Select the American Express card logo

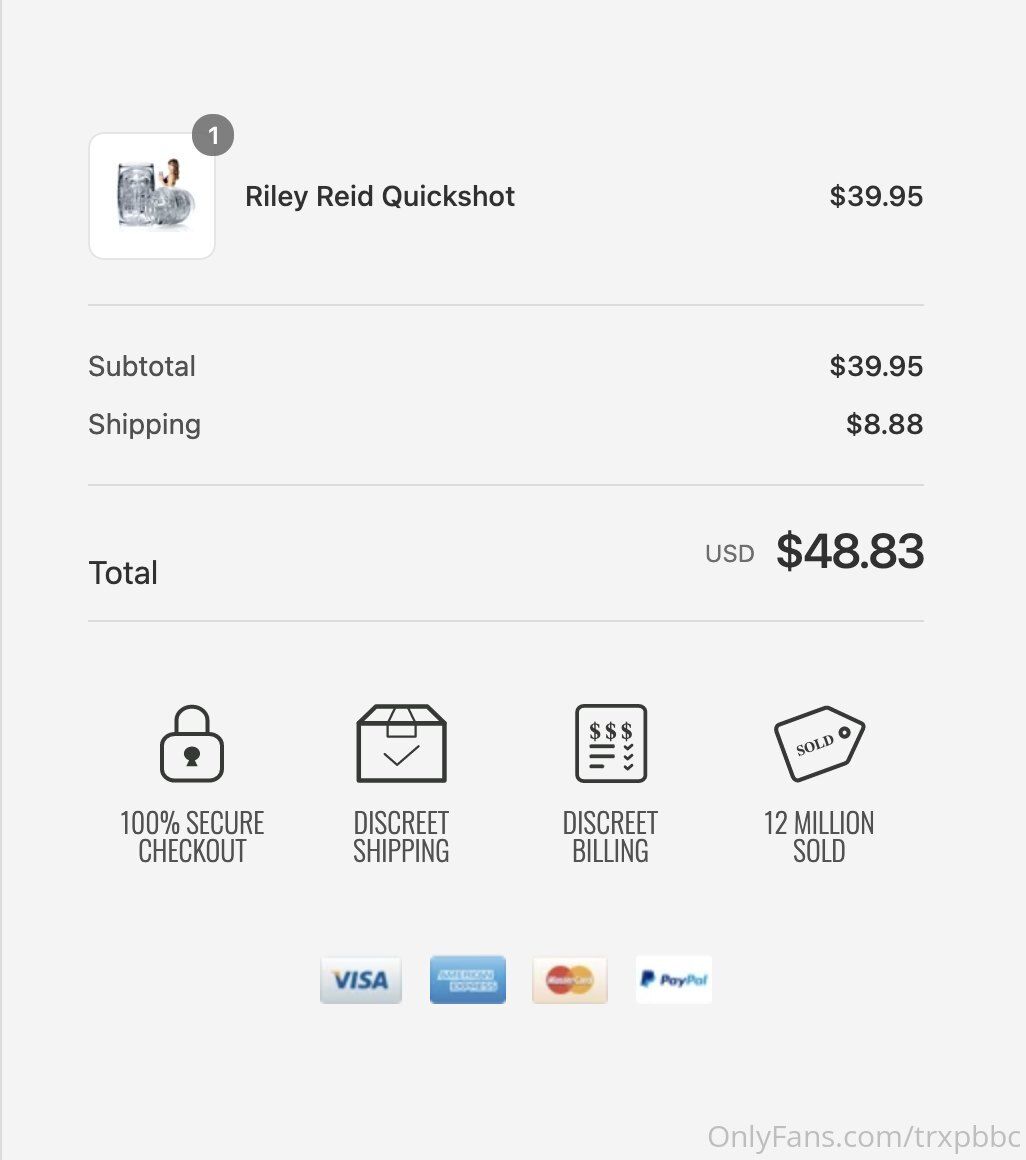(468, 980)
